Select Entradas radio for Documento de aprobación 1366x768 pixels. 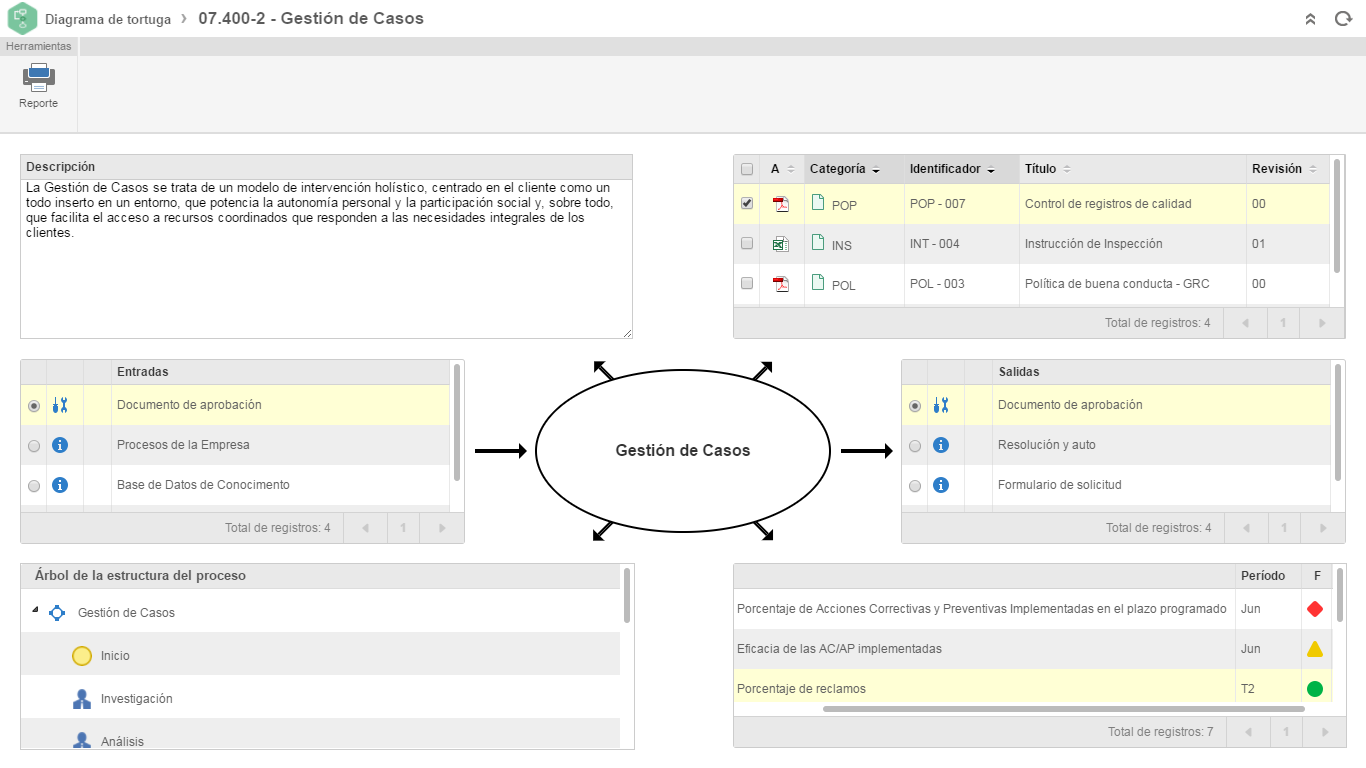click(x=34, y=406)
